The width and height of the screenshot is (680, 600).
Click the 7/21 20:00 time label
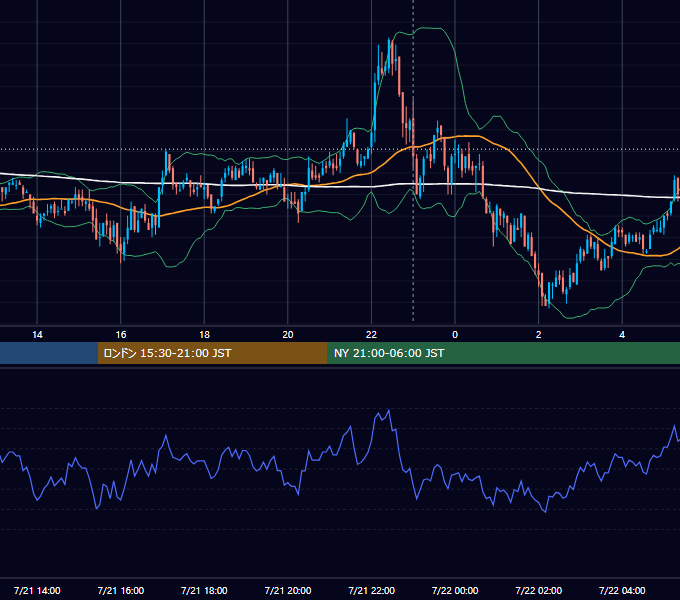[288, 590]
